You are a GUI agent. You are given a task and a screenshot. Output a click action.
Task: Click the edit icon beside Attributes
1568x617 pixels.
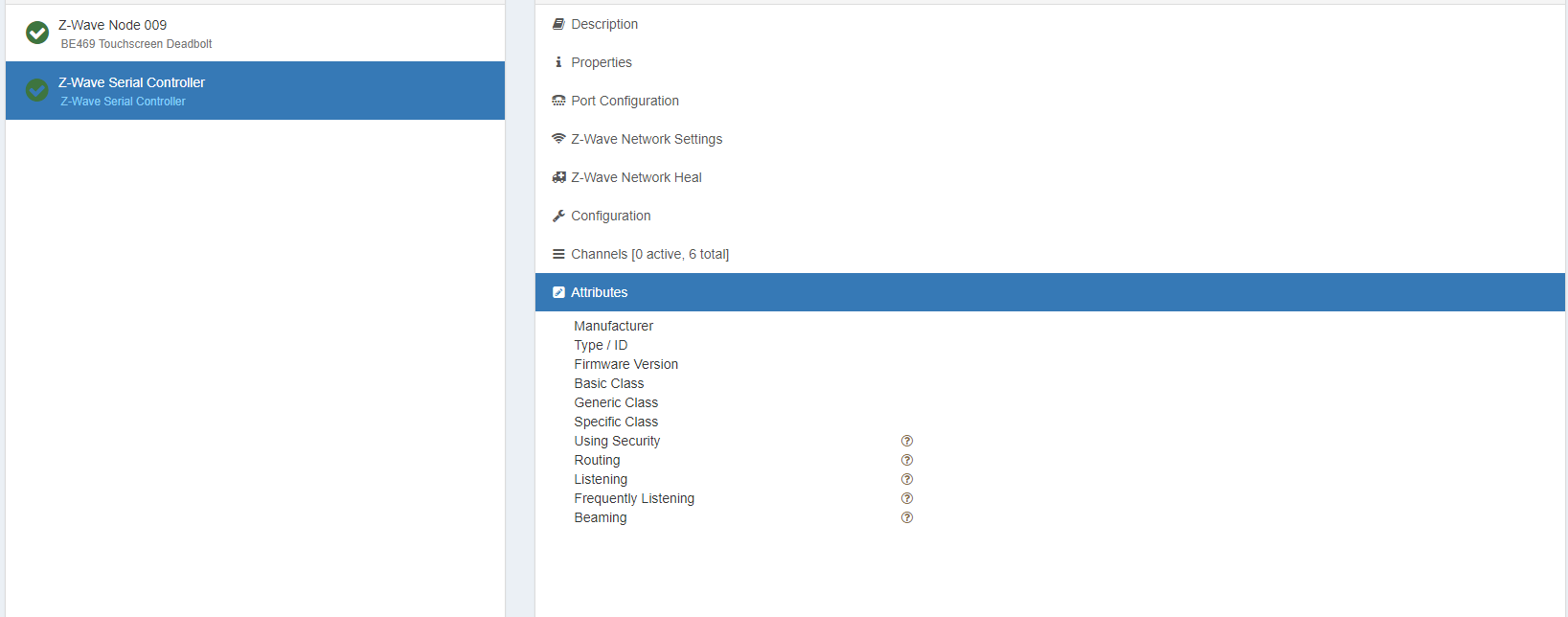click(558, 292)
